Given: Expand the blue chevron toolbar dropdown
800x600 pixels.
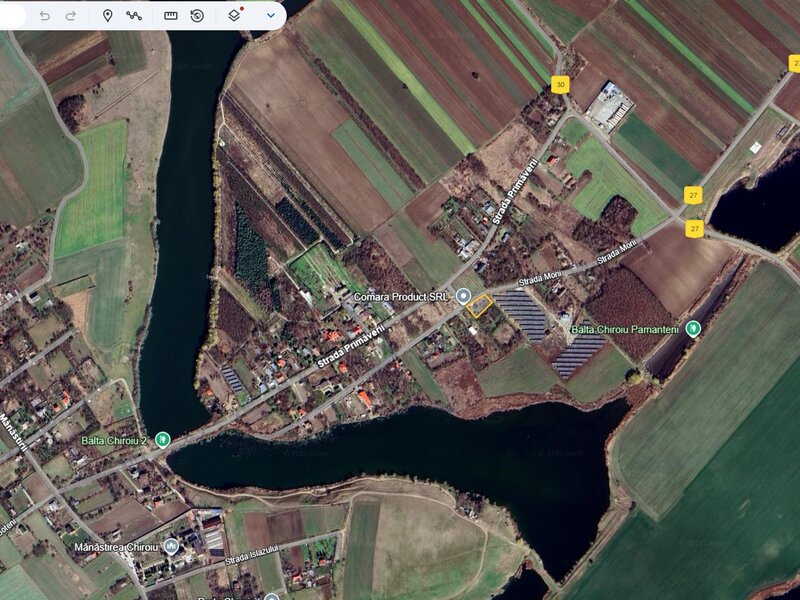Looking at the screenshot, I should 271,16.
